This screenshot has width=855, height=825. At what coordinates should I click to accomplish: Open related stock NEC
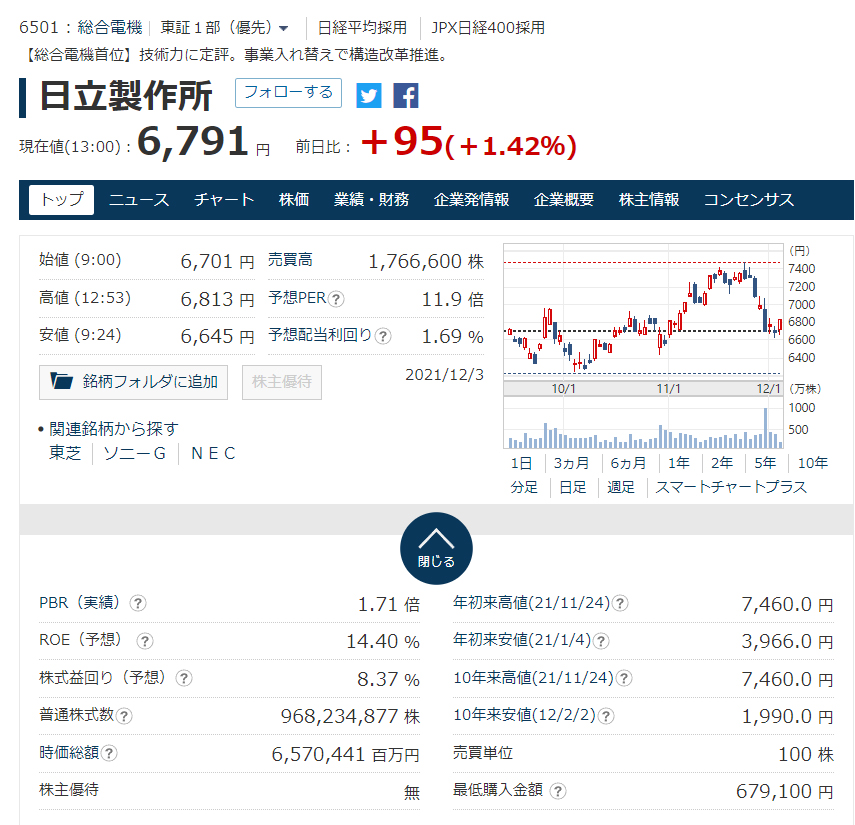[213, 453]
